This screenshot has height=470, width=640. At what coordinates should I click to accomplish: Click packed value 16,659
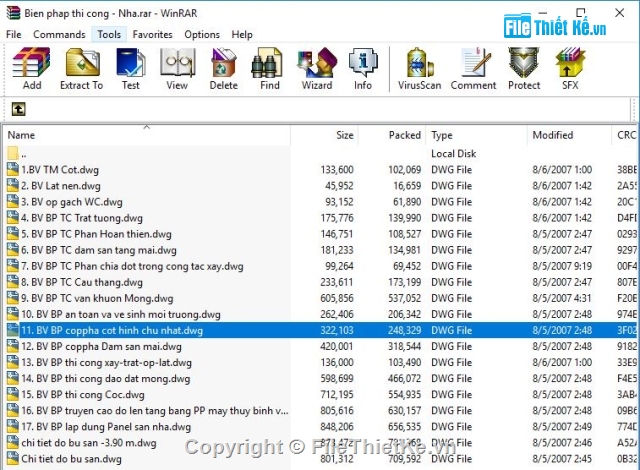407,186
